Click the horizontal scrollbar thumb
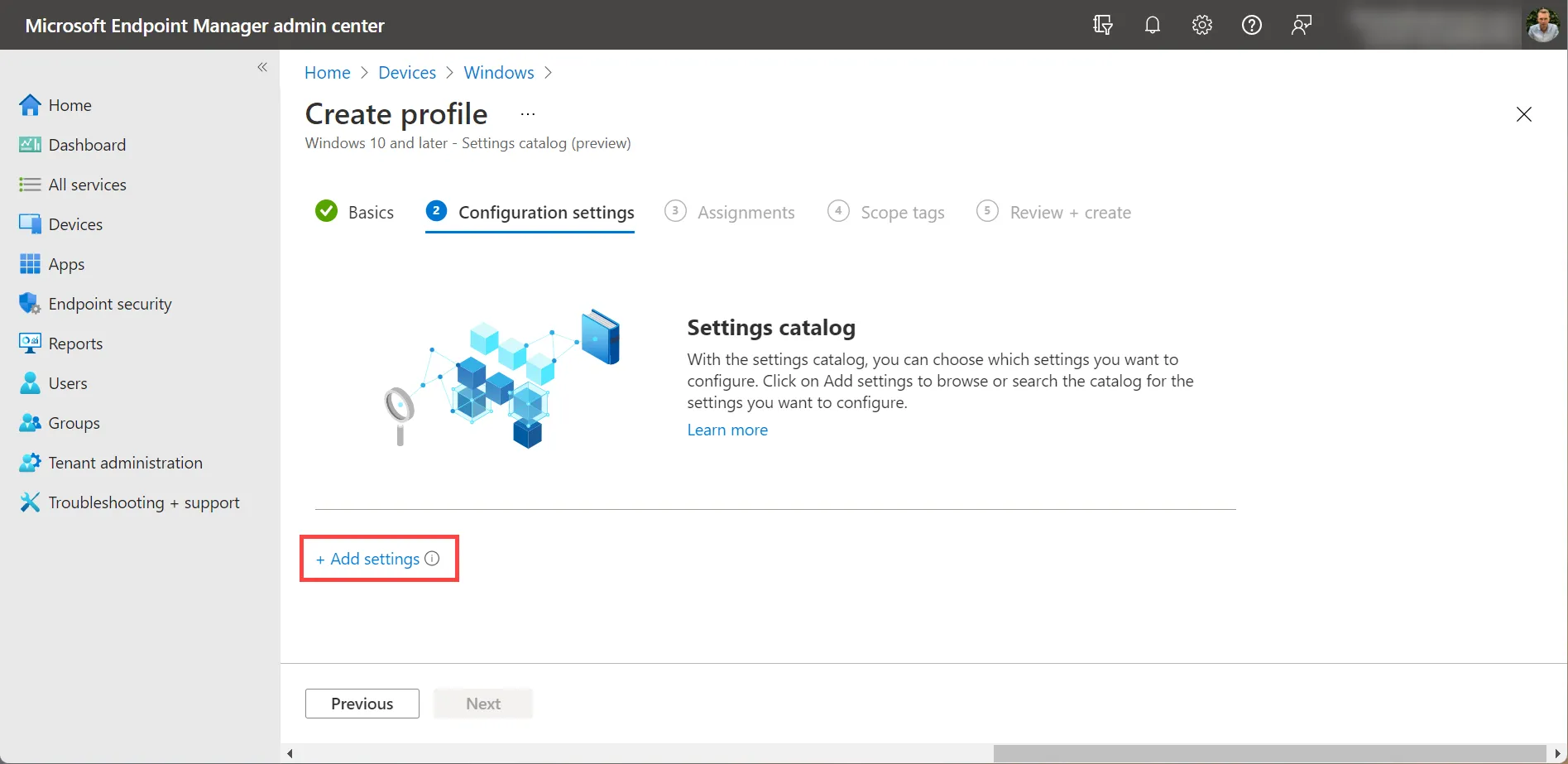 (1269, 753)
